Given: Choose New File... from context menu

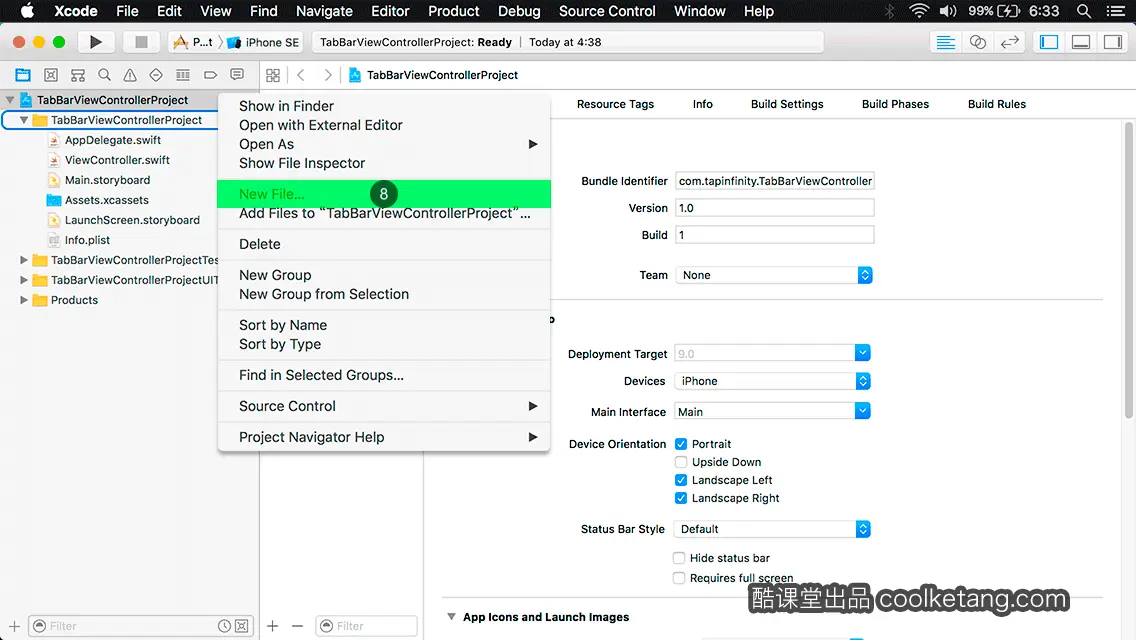Looking at the screenshot, I should tap(384, 194).
